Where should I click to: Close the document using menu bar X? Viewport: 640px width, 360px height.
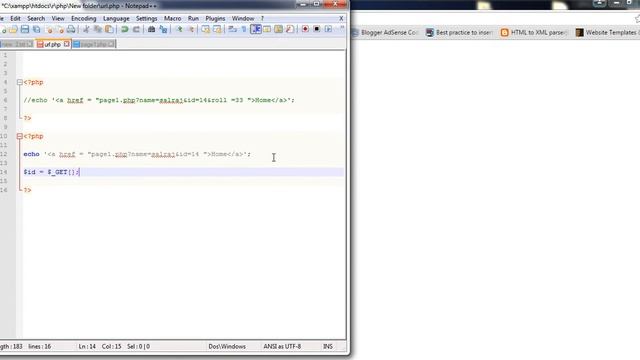tap(341, 18)
